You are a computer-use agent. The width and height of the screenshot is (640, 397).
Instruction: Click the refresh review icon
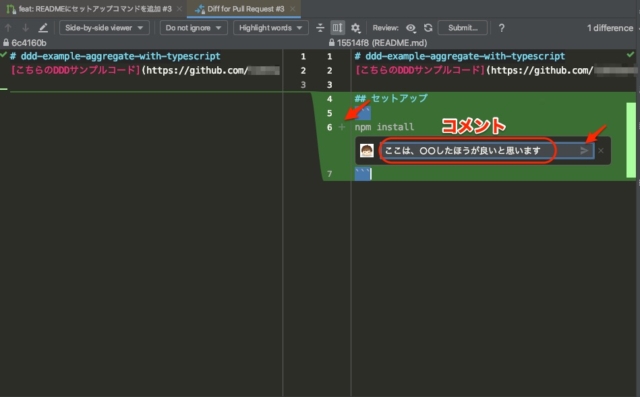[428, 28]
